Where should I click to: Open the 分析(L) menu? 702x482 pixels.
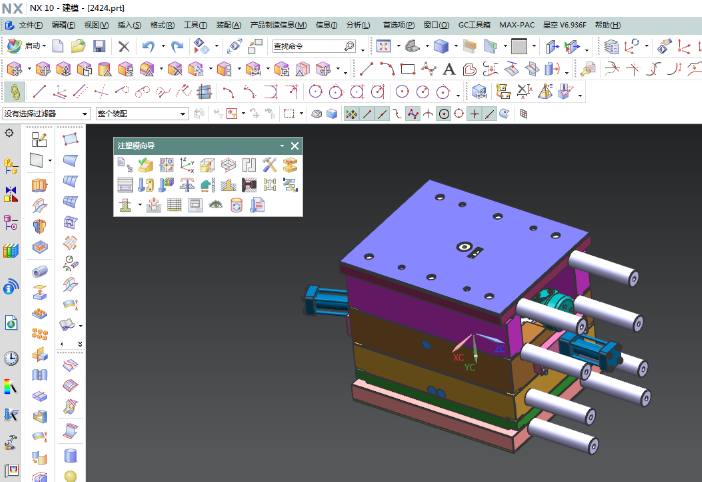tap(356, 24)
